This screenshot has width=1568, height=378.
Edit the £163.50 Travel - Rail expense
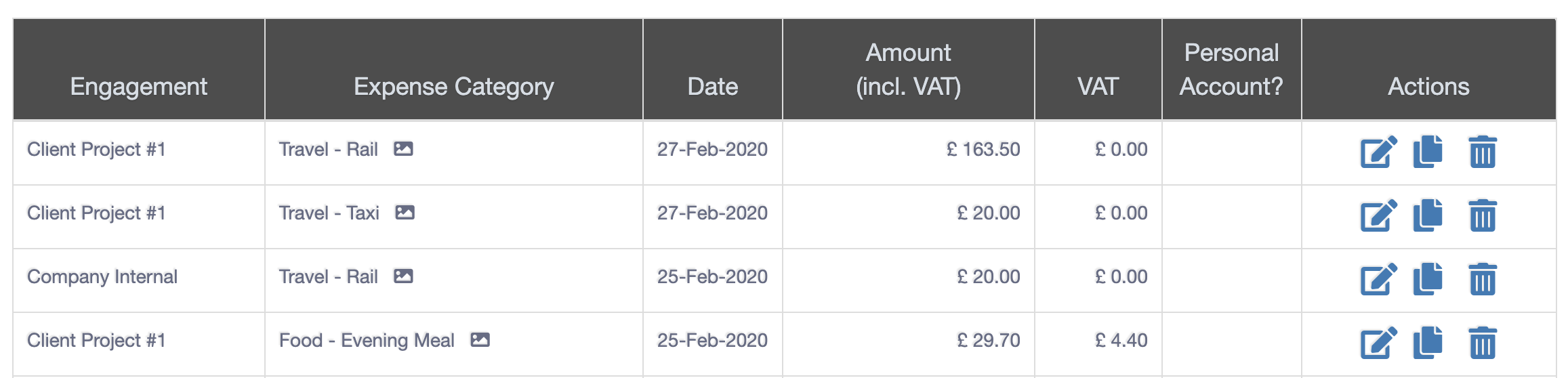coord(1379,152)
